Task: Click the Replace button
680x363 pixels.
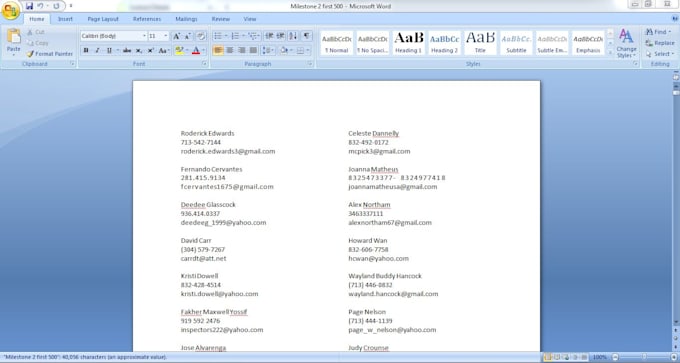Action: pos(660,43)
